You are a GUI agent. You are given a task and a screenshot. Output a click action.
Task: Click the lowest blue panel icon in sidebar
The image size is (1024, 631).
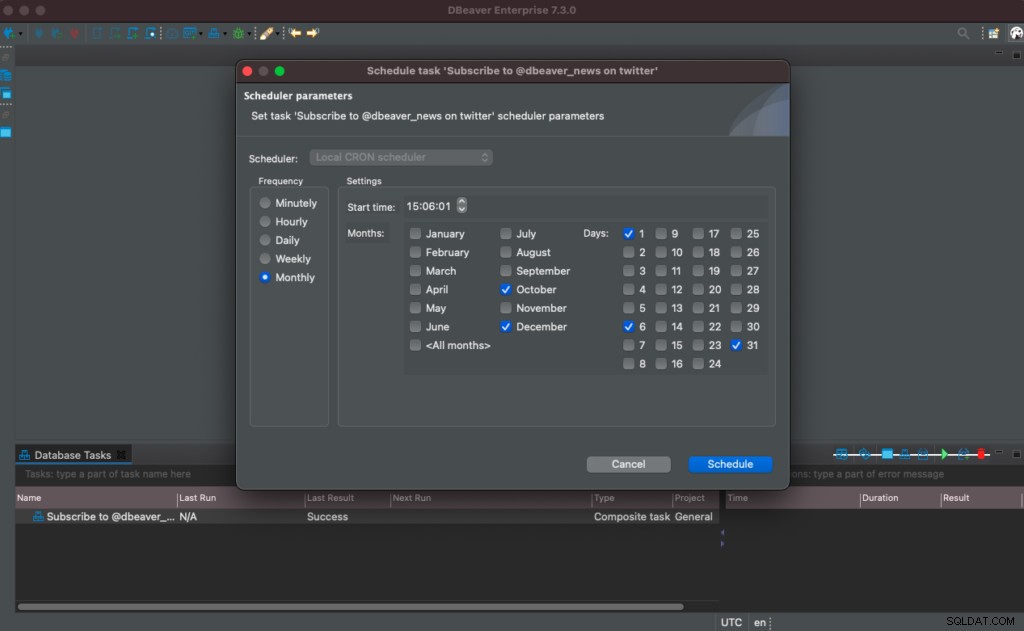(6, 133)
